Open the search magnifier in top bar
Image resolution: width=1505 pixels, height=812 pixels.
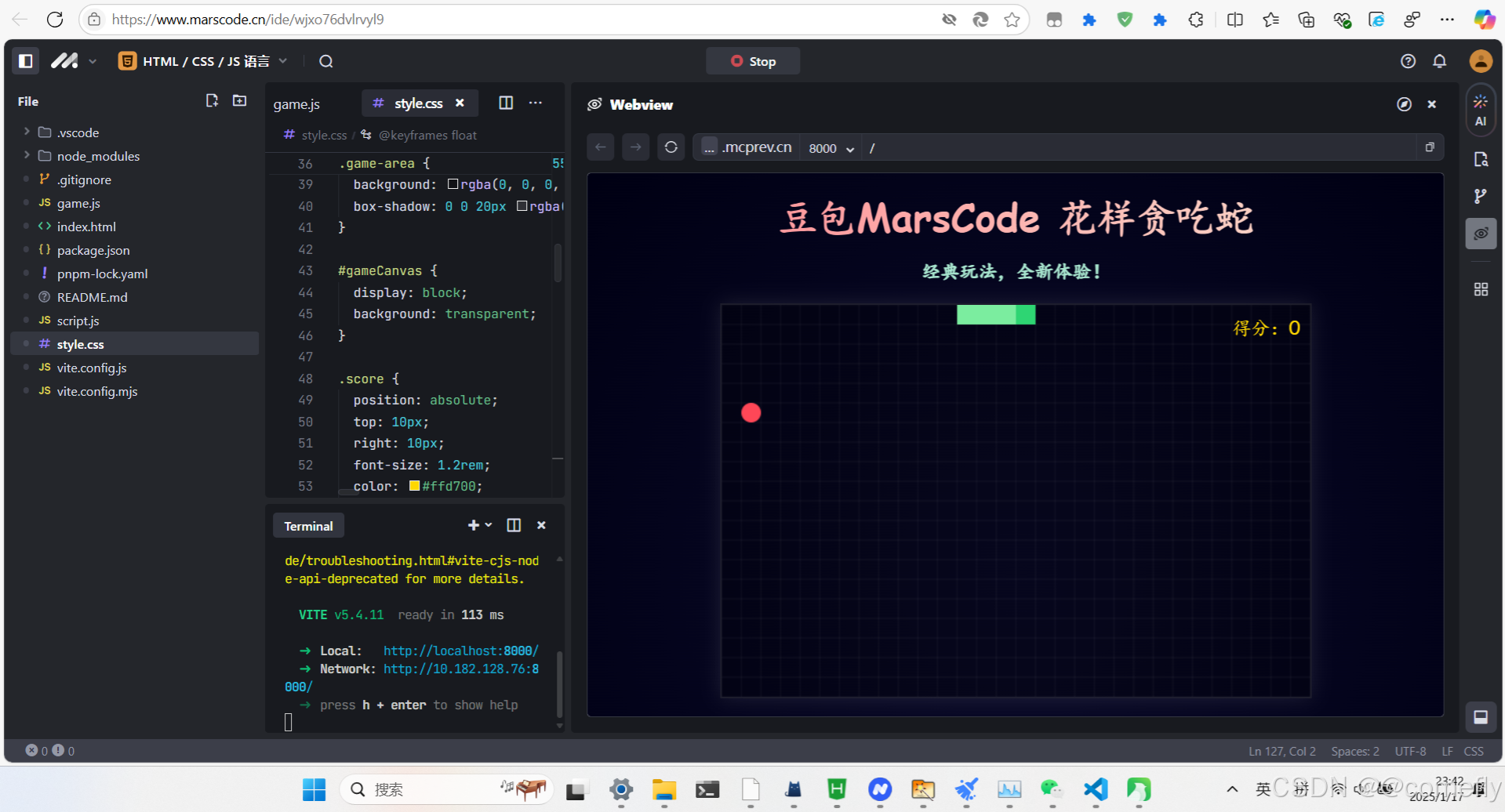(326, 61)
